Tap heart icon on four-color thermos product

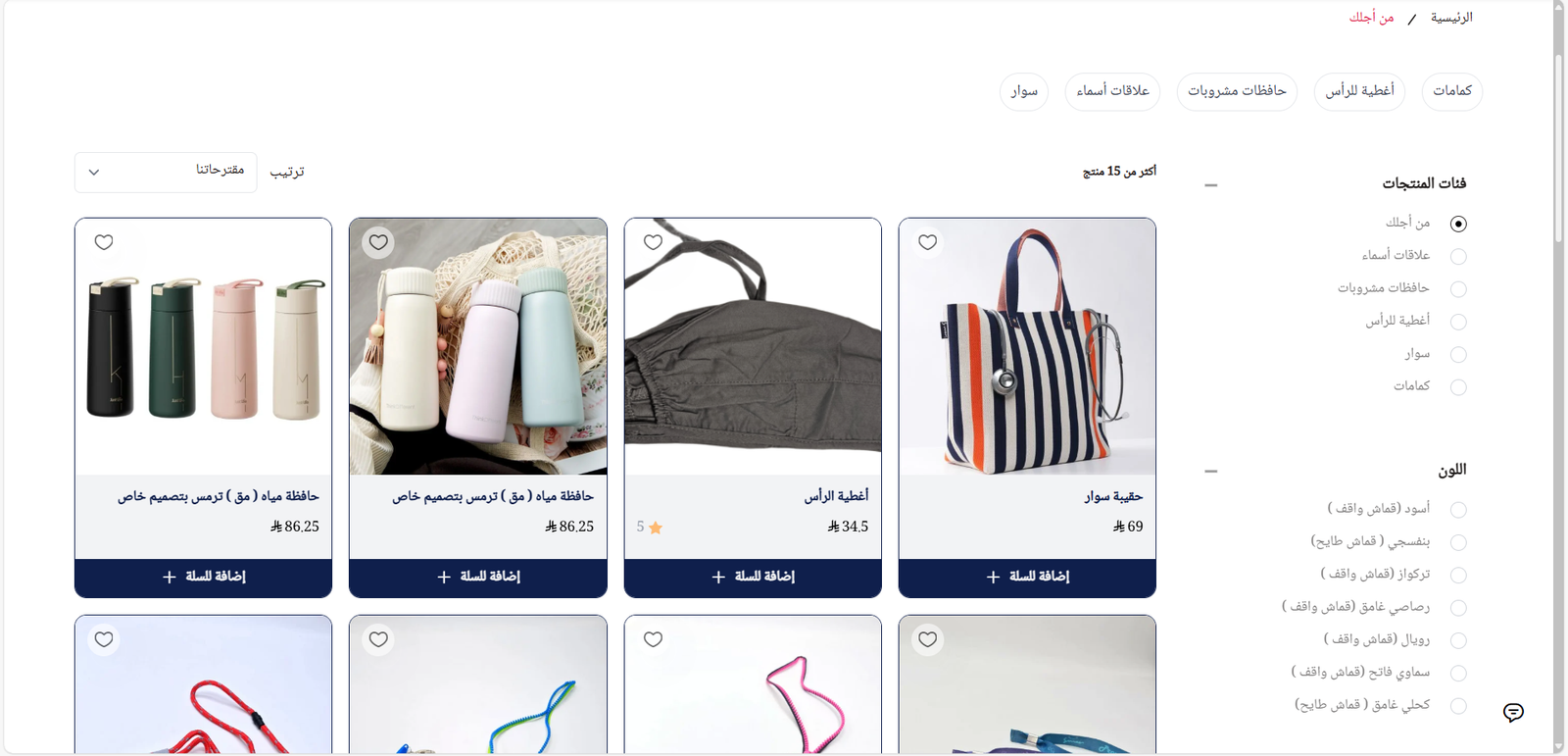[x=104, y=242]
